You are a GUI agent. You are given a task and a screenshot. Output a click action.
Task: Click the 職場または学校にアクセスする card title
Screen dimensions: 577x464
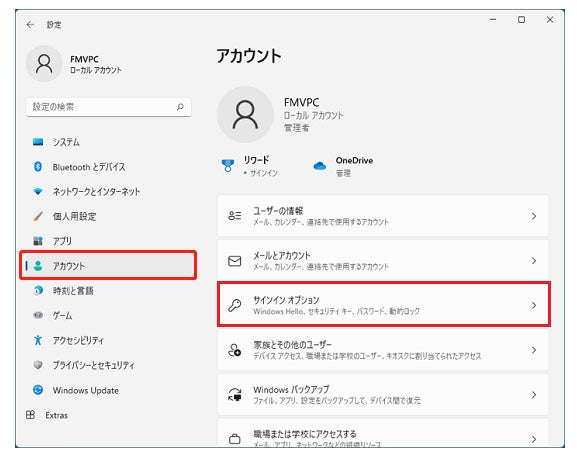305,434
